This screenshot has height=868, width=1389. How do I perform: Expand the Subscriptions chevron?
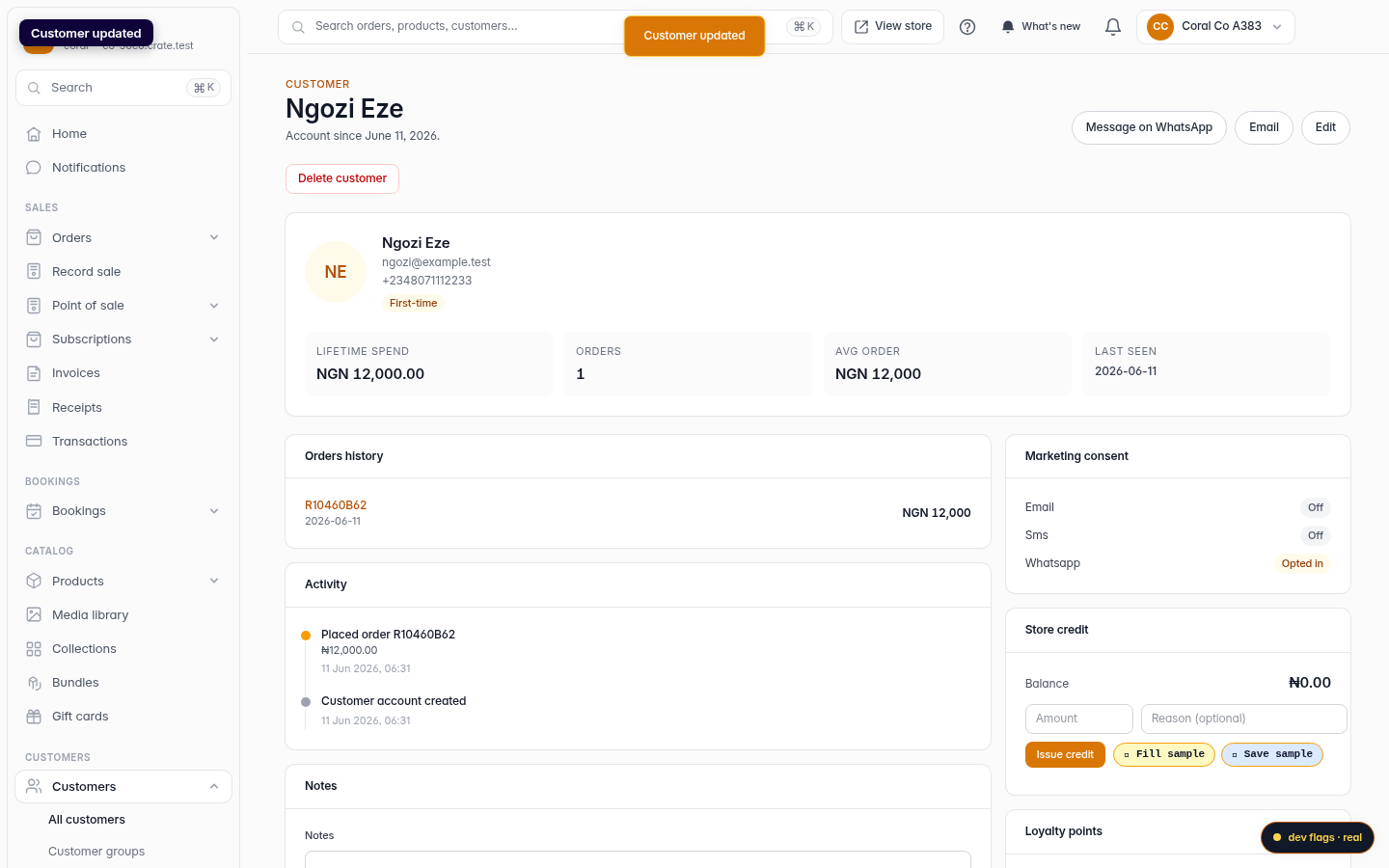pos(214,339)
